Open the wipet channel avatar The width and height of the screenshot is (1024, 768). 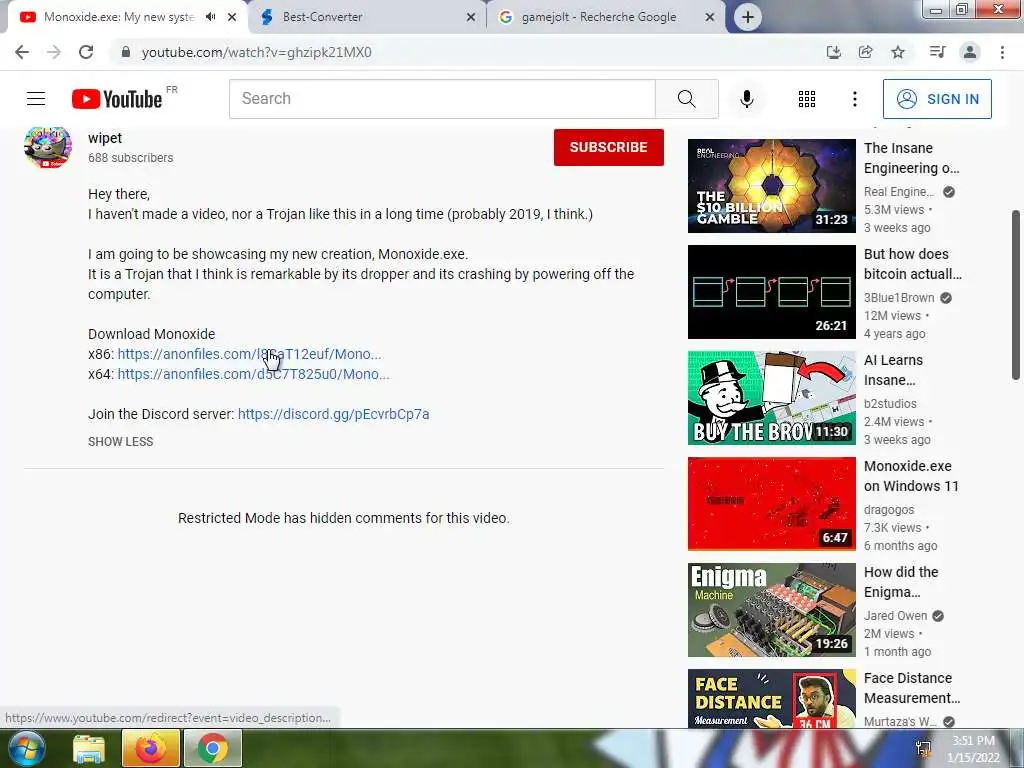tap(48, 147)
